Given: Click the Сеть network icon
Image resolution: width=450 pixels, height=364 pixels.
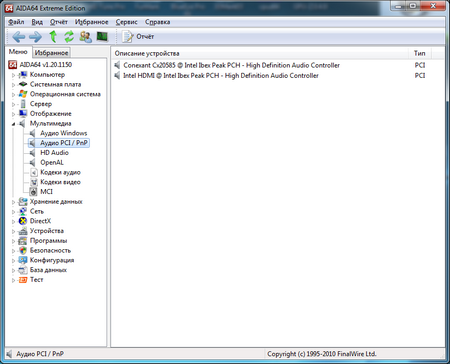Looking at the screenshot, I should (23, 211).
